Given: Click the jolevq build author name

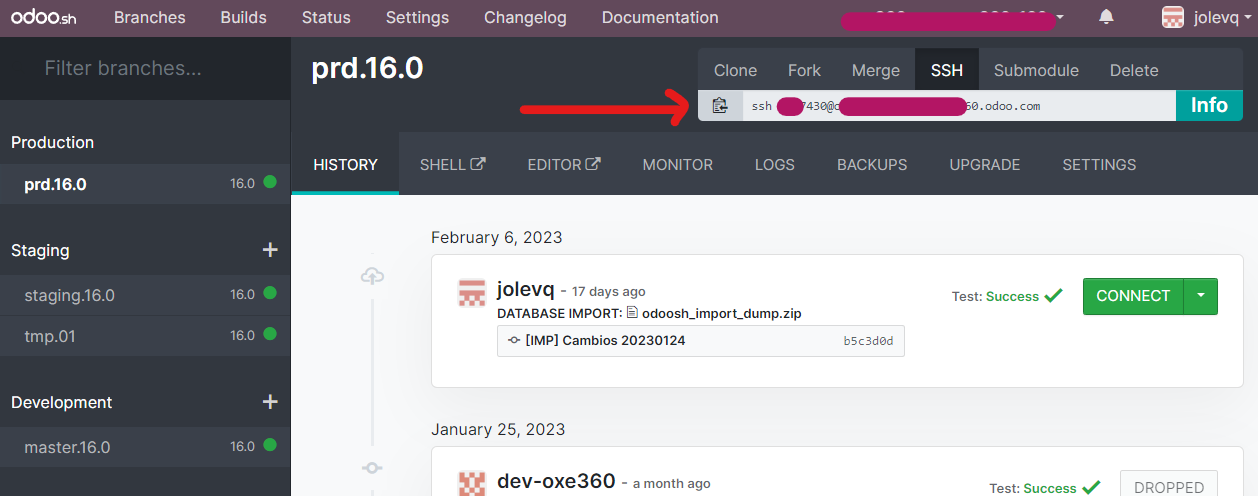Looking at the screenshot, I should (526, 289).
